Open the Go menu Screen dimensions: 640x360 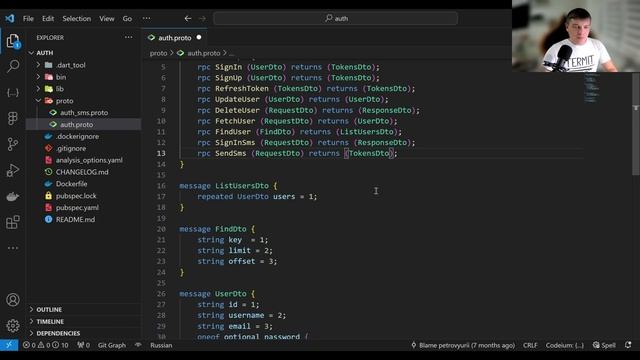coord(127,18)
